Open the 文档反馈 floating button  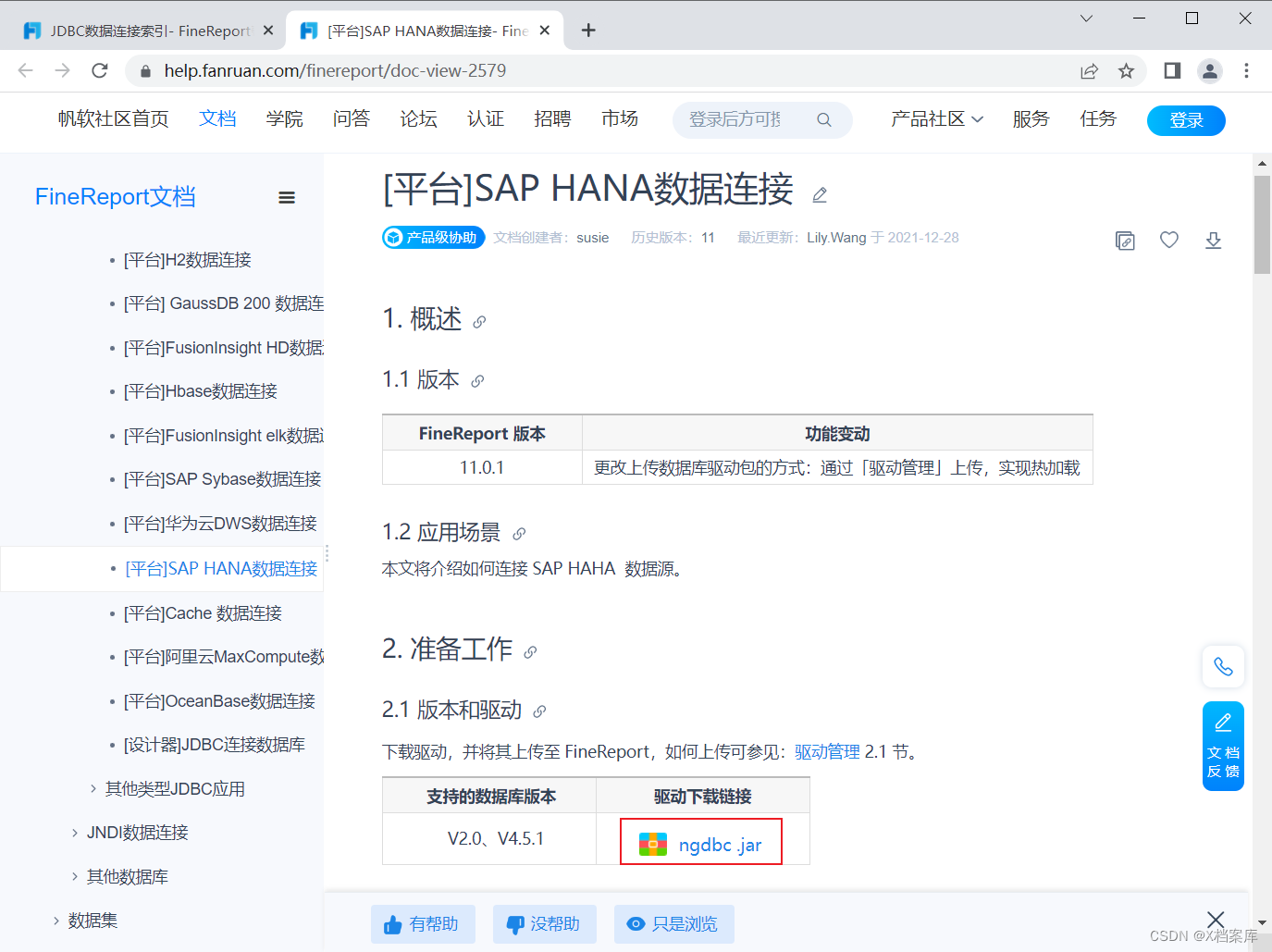[1223, 747]
